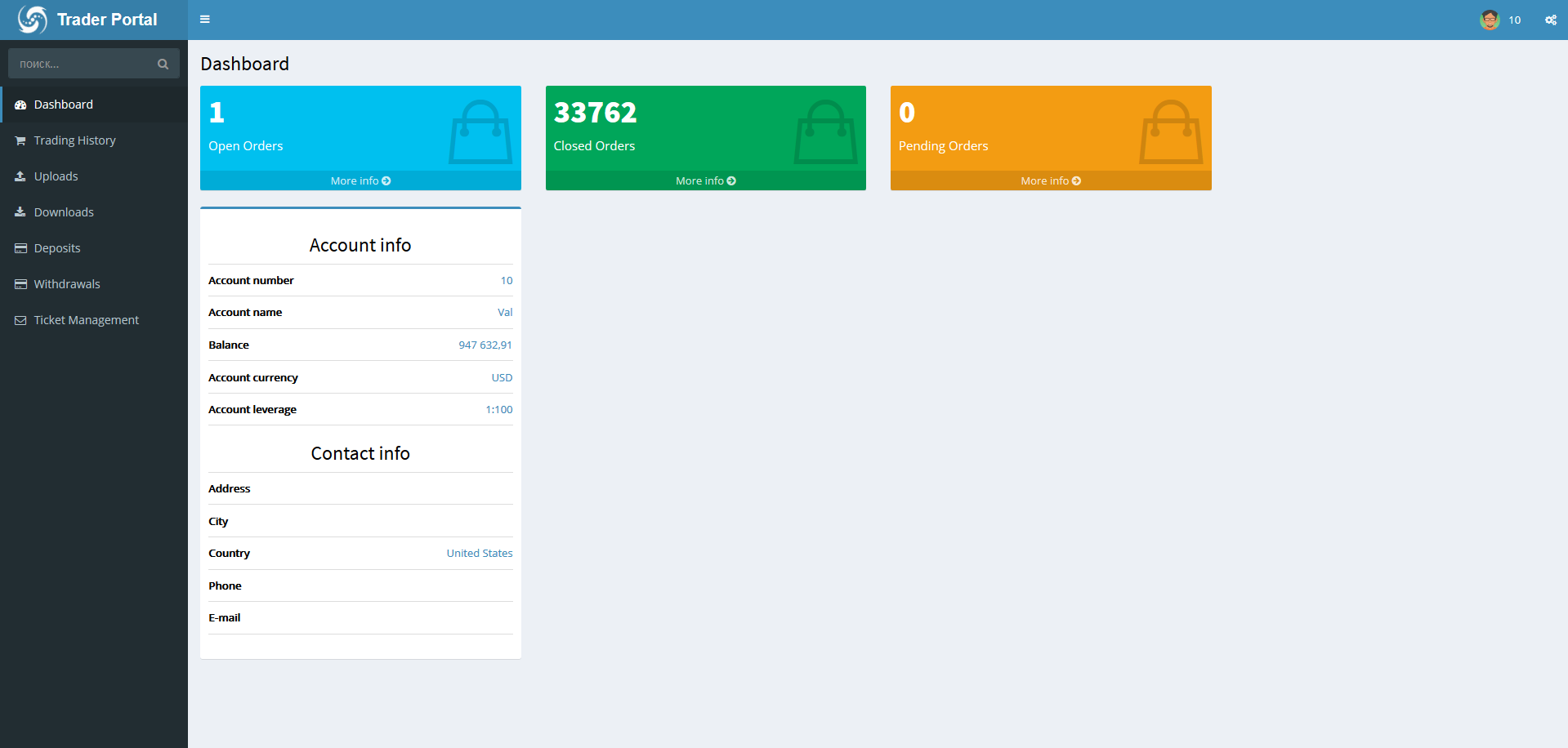Open More info for Open Orders
Viewport: 1568px width, 748px height.
[360, 180]
